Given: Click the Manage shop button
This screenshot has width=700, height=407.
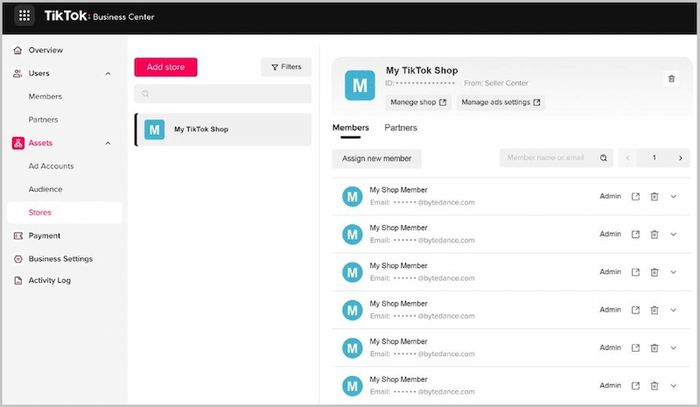Looking at the screenshot, I should tap(418, 102).
